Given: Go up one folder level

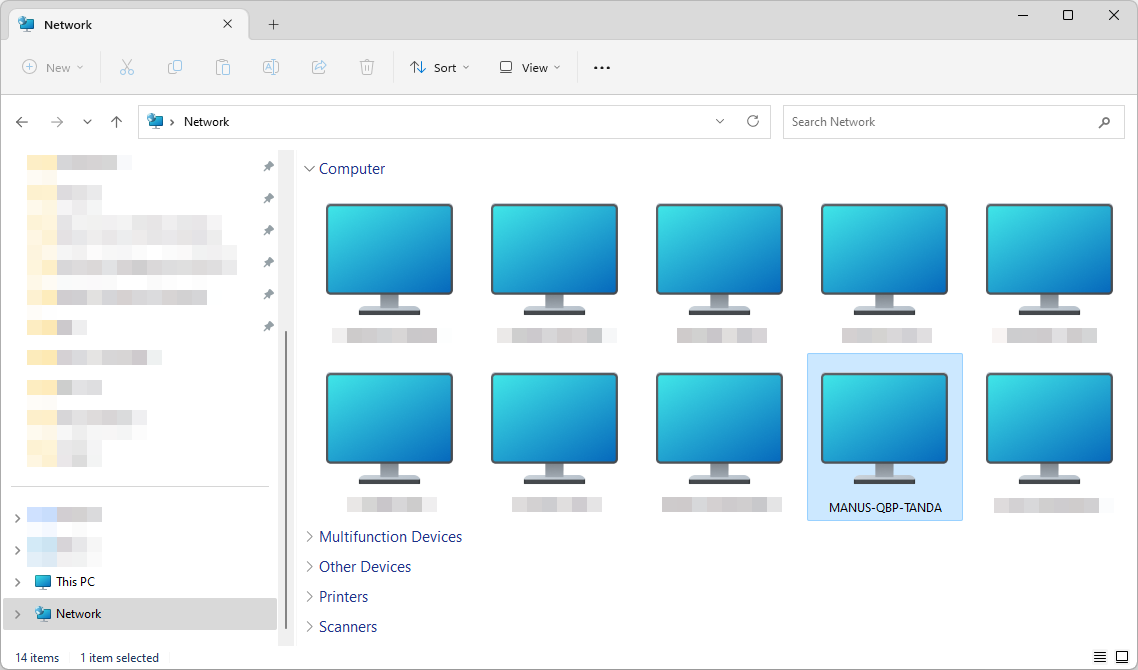Looking at the screenshot, I should pos(116,122).
